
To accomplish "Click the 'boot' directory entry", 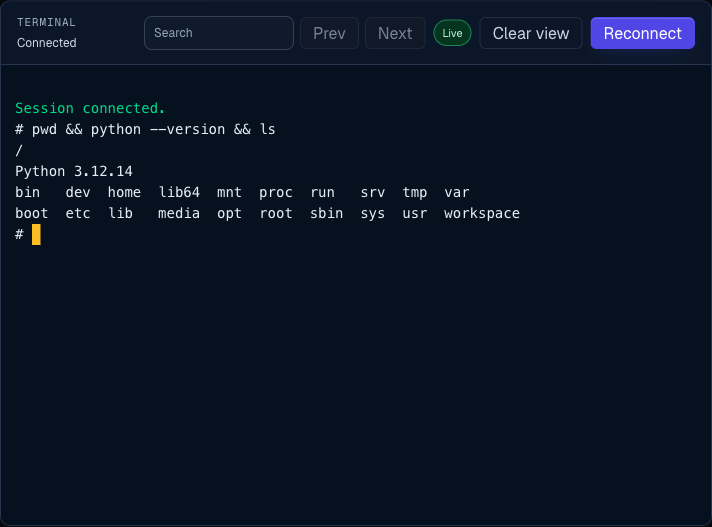I will [x=32, y=214].
